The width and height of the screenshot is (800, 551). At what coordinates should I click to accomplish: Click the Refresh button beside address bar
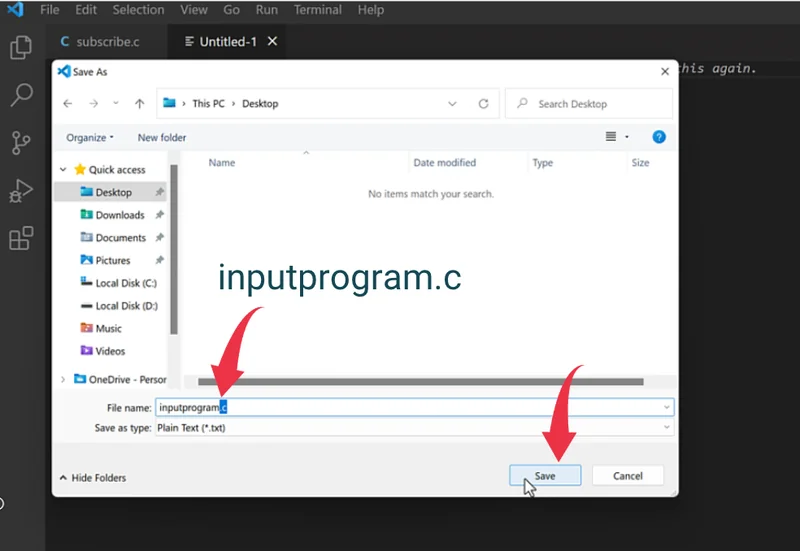[483, 103]
